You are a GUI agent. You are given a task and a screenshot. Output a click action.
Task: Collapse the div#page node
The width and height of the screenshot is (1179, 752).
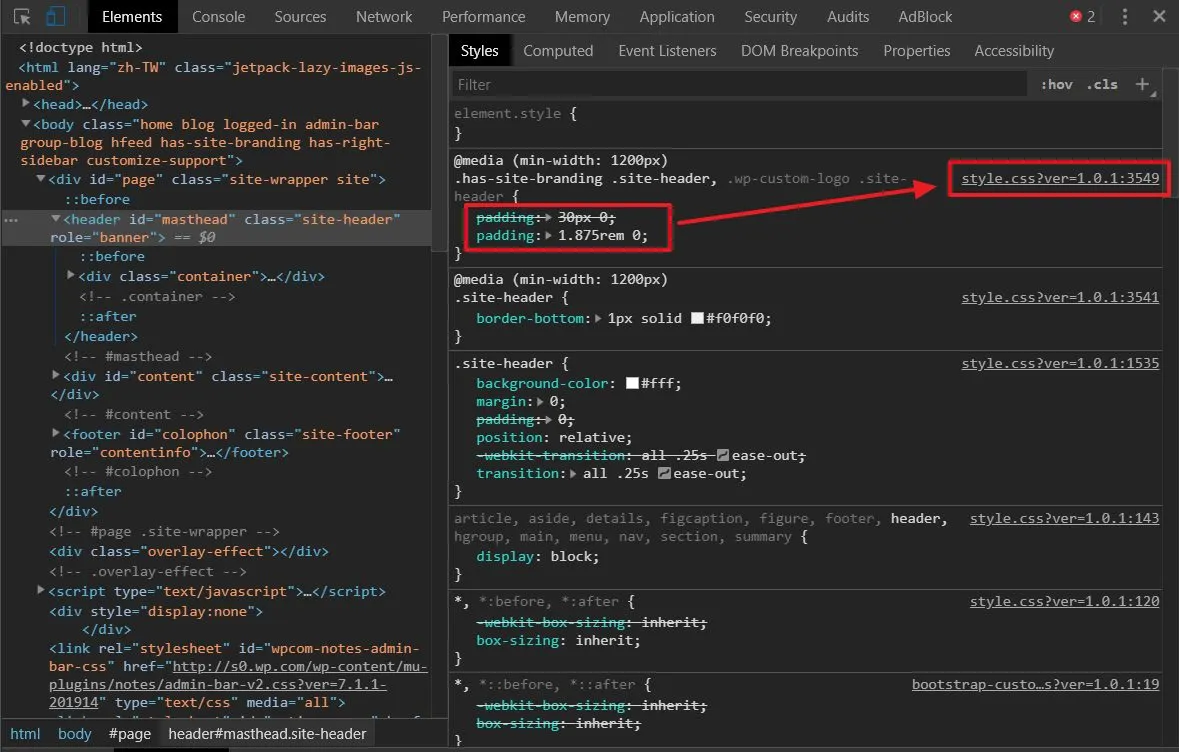[41, 179]
